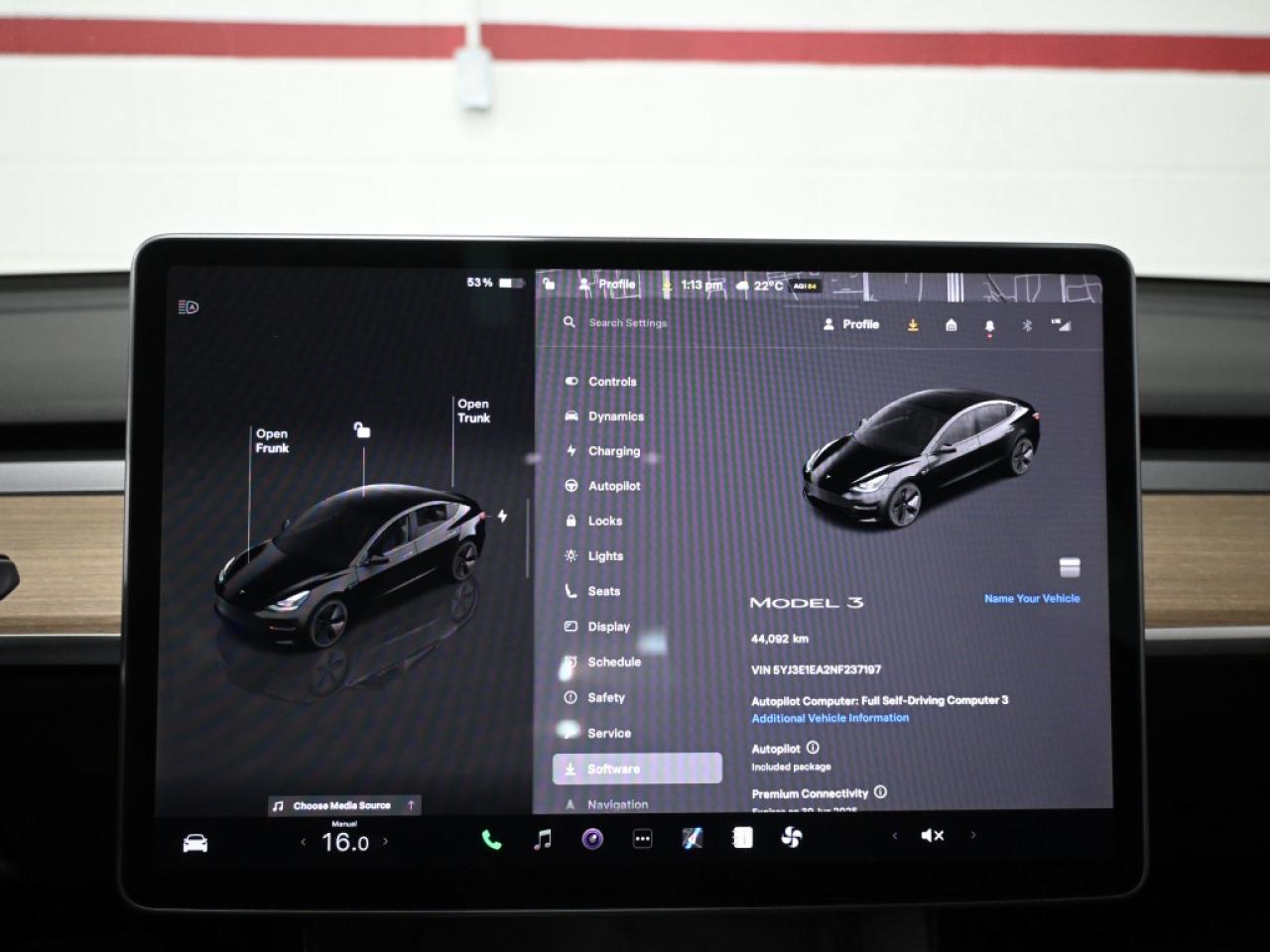Viewport: 1270px width, 952px height.
Task: Tap the LTE signal strength icon
Action: [1061, 324]
